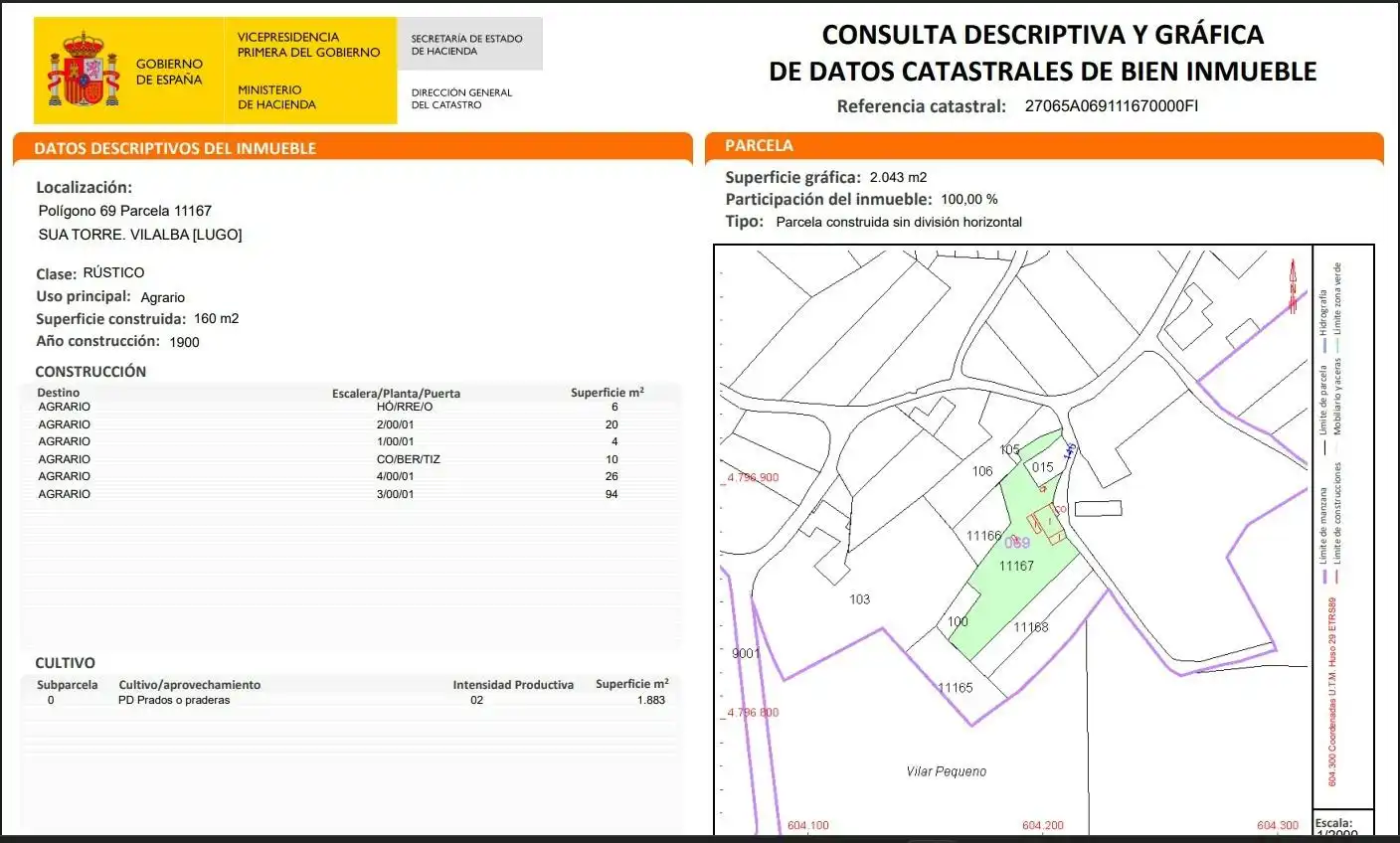Click map parcel label 11165
1400x843 pixels.
point(956,688)
